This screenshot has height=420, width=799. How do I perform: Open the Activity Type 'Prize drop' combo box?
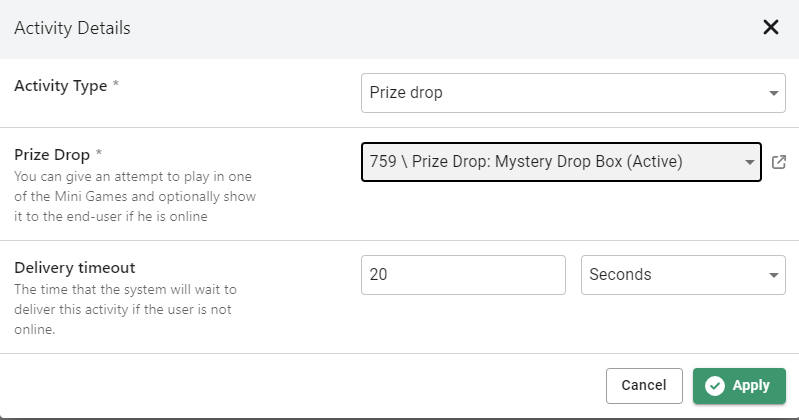(x=560, y=93)
